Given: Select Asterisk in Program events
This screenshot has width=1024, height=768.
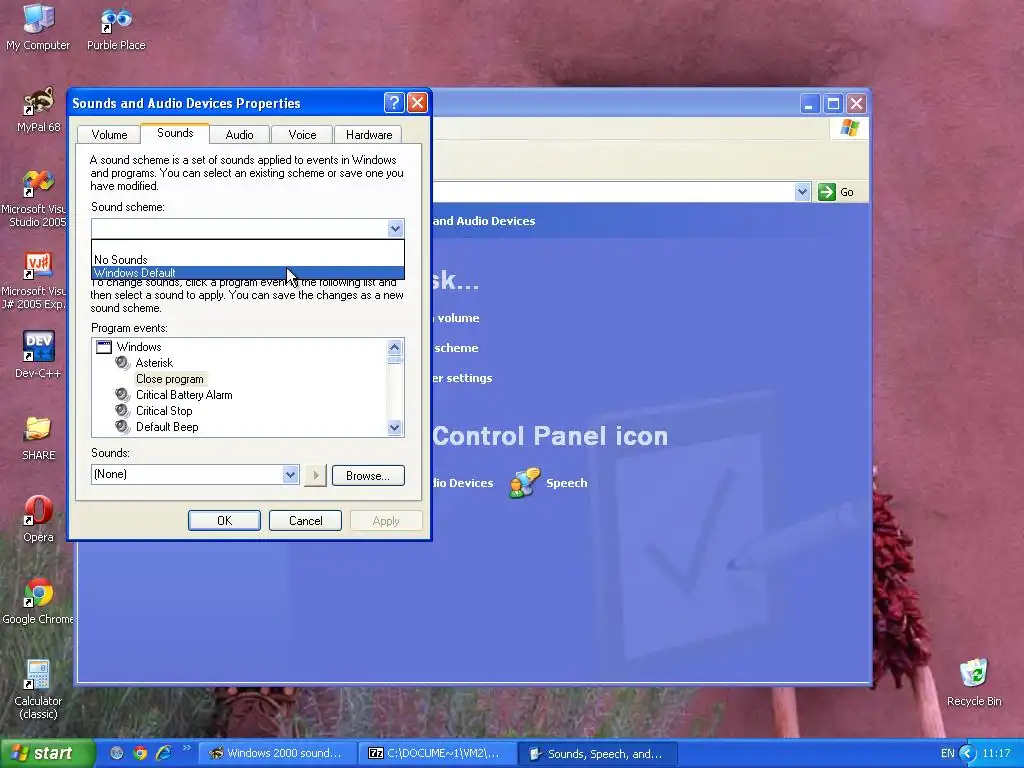Looking at the screenshot, I should [x=154, y=362].
